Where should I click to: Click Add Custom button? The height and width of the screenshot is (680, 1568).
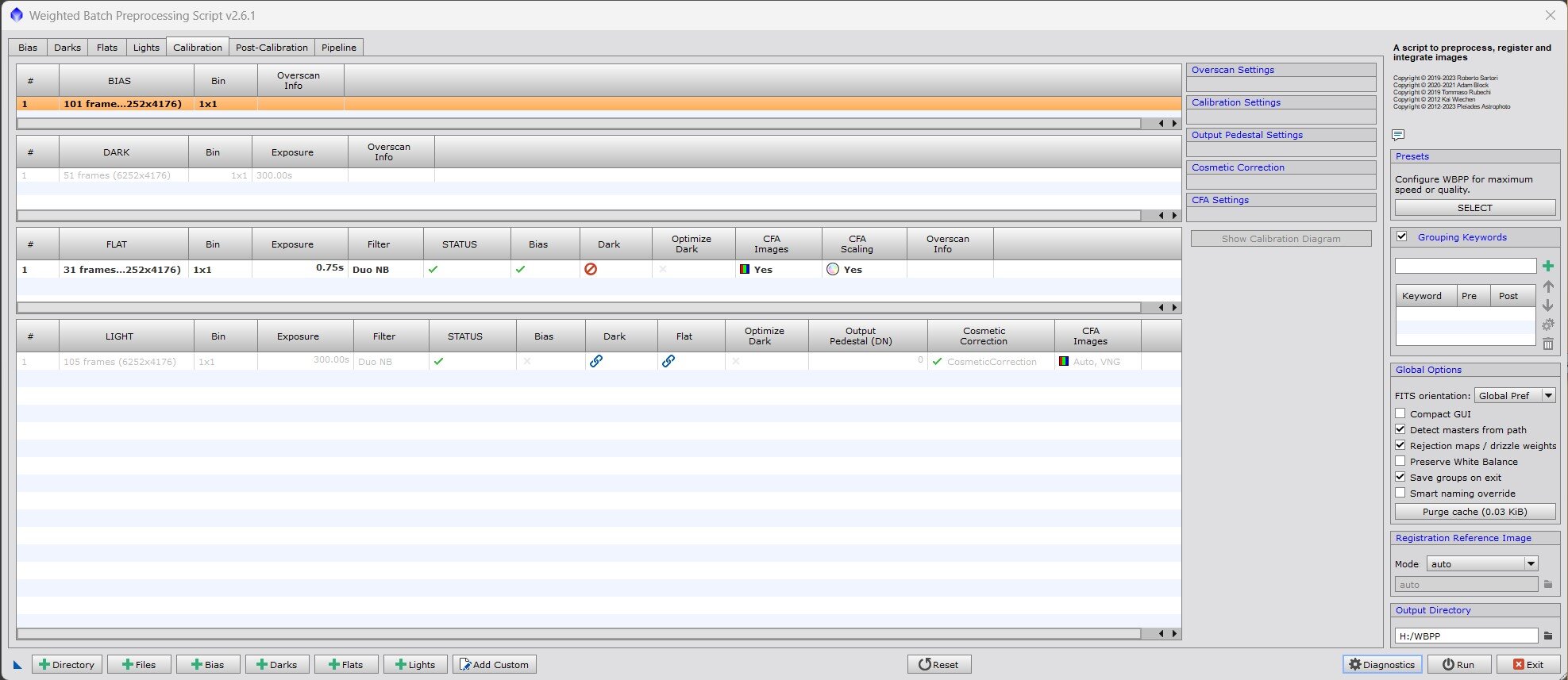click(x=494, y=664)
